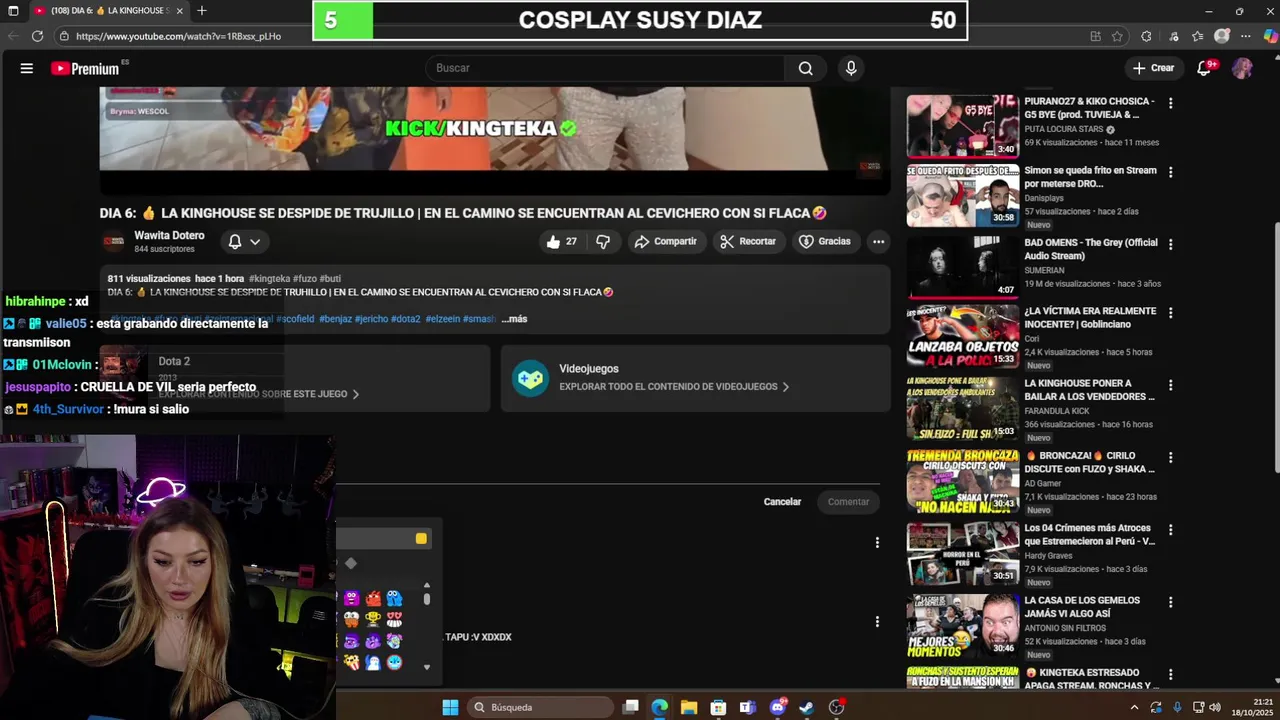Open the Copilot sidebar icon
Screen dimensions: 1280x720
1269,36
